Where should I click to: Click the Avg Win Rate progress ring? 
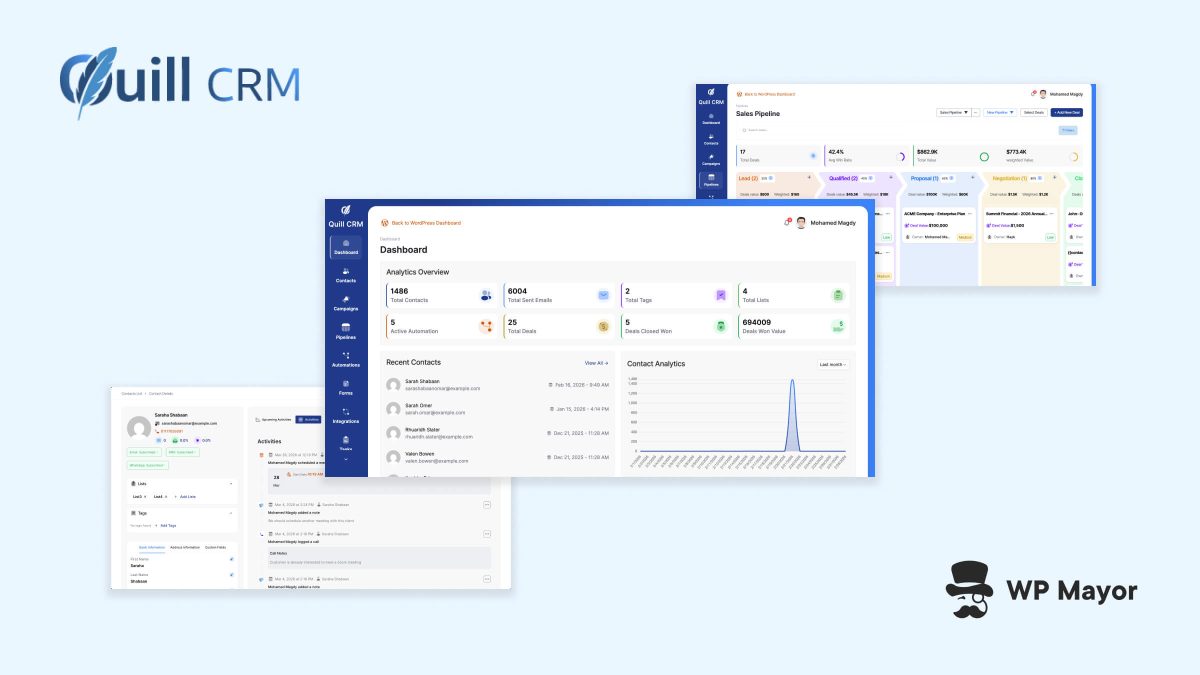pyautogui.click(x=901, y=156)
